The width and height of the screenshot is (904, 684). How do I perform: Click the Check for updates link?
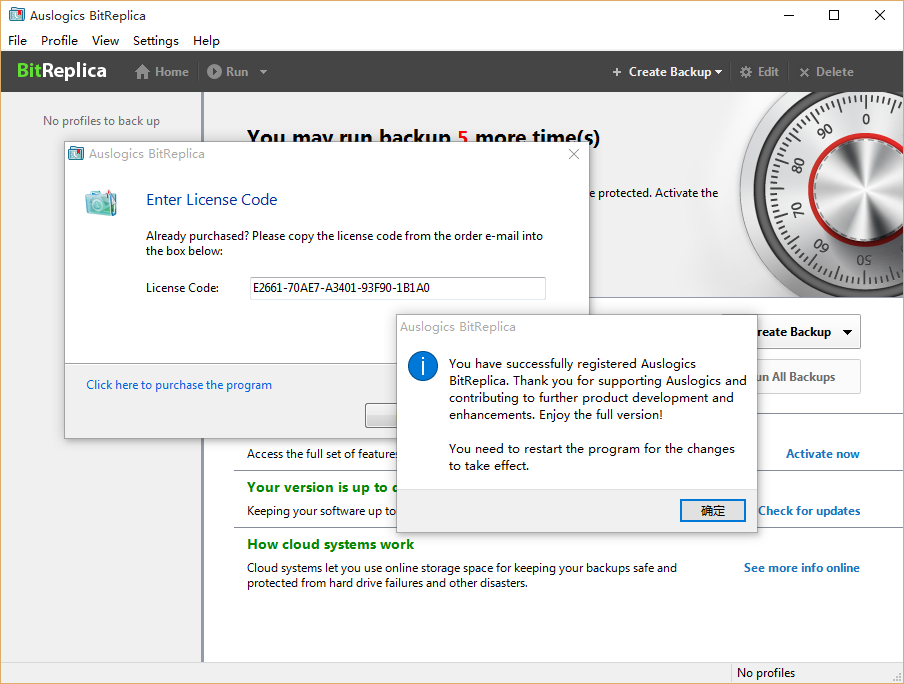(x=808, y=511)
